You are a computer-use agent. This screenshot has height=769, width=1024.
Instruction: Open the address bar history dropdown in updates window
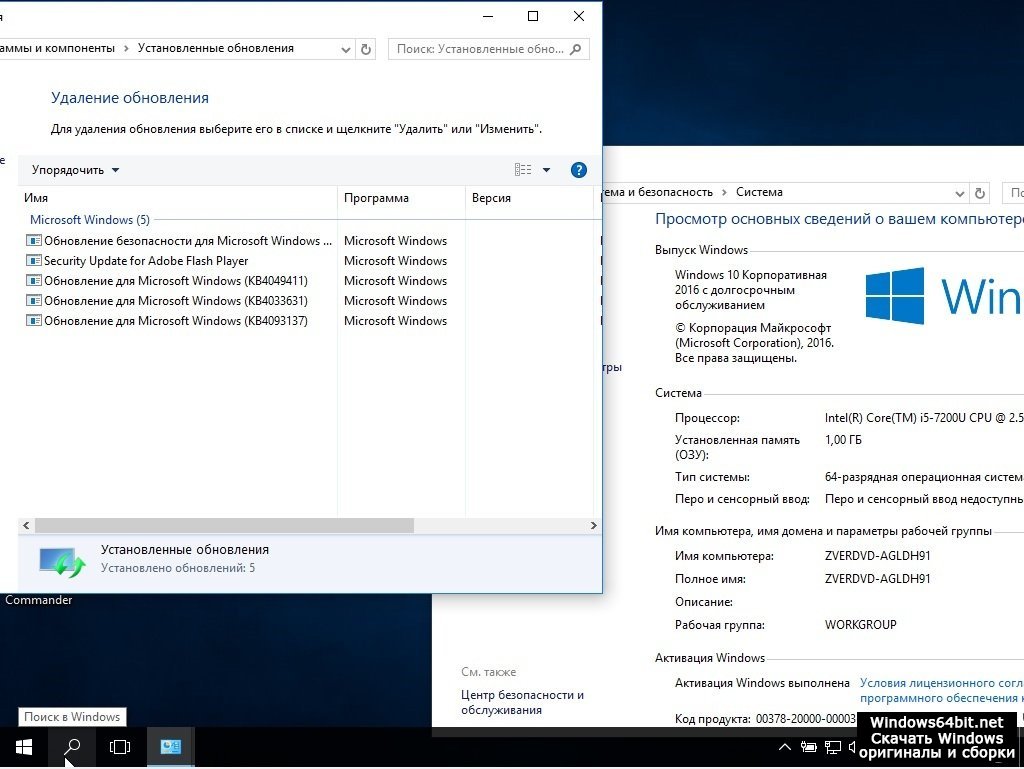pyautogui.click(x=346, y=48)
